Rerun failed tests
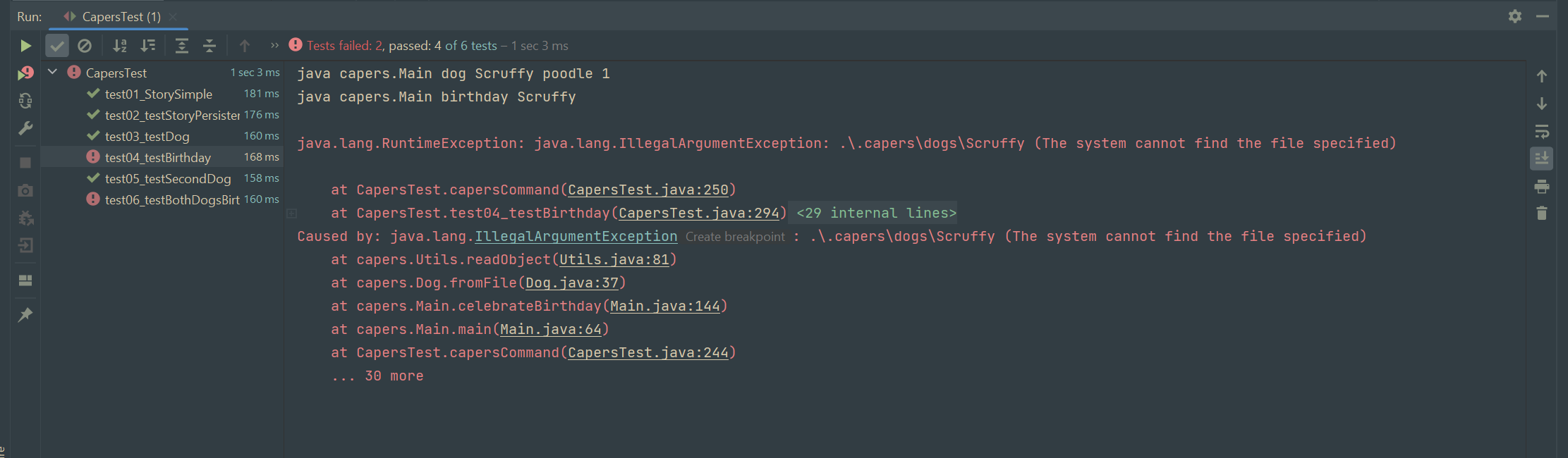This screenshot has width=1568, height=458. [25, 73]
